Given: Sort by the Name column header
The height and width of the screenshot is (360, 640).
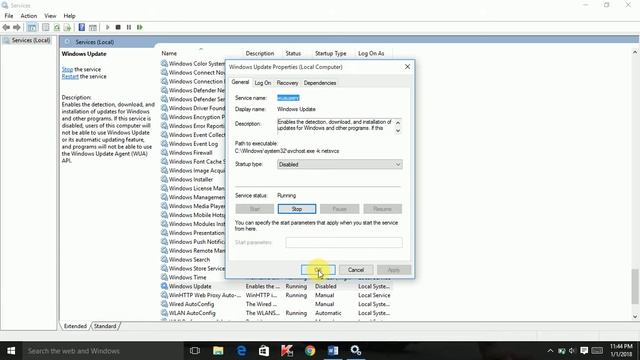Looking at the screenshot, I should tap(169, 53).
